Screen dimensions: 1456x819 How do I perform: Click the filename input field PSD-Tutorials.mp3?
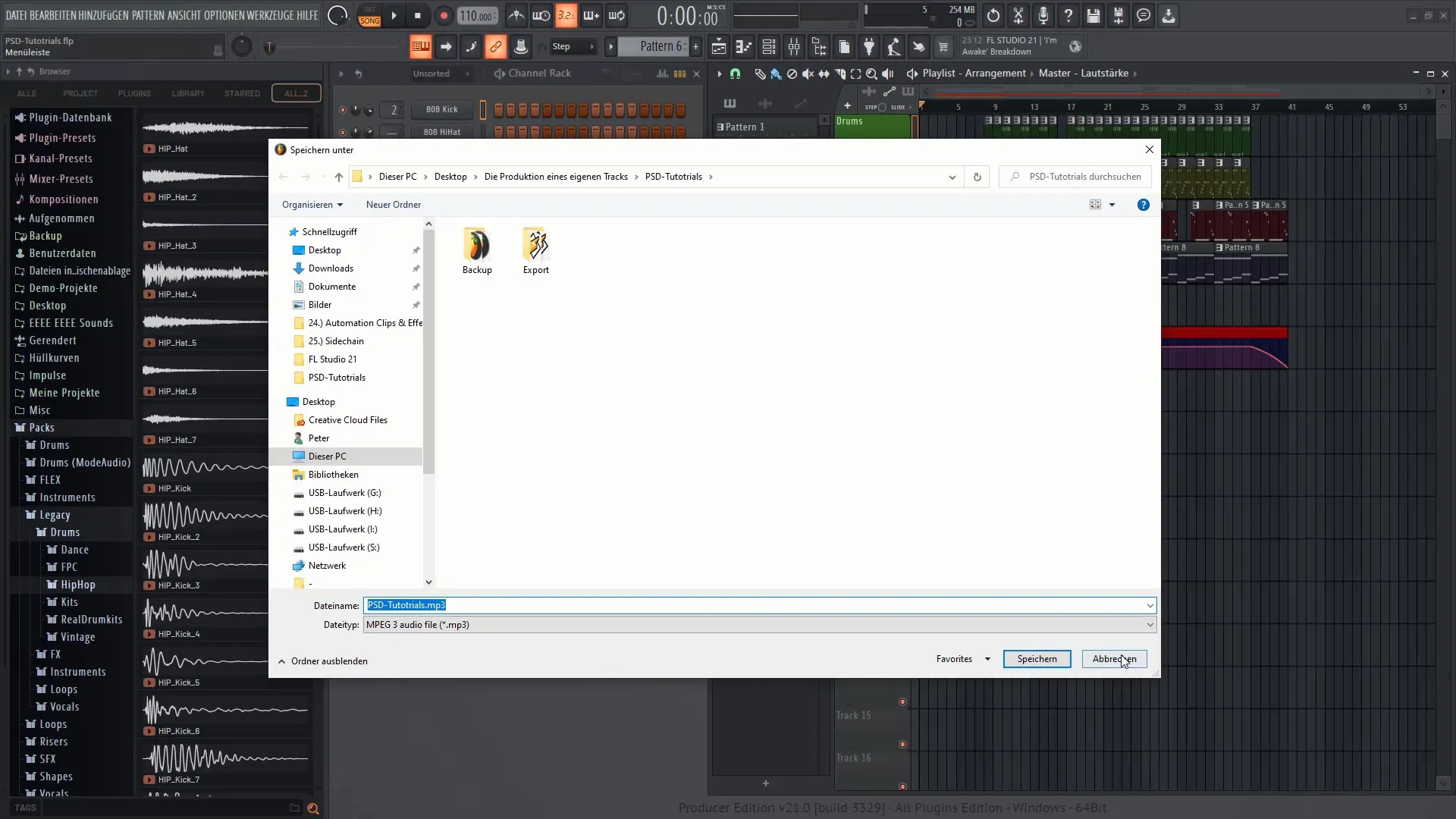click(x=758, y=604)
